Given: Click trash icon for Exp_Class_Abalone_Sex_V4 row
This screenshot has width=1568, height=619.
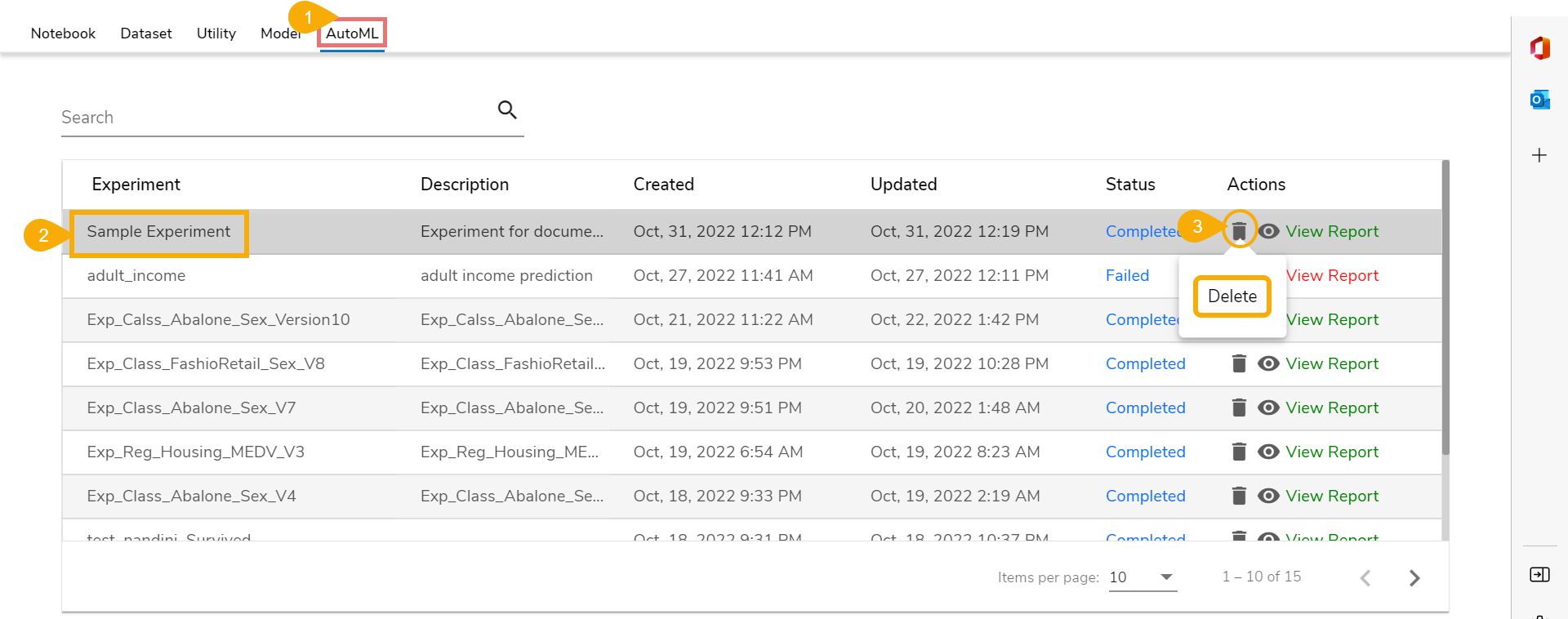Looking at the screenshot, I should (x=1239, y=496).
